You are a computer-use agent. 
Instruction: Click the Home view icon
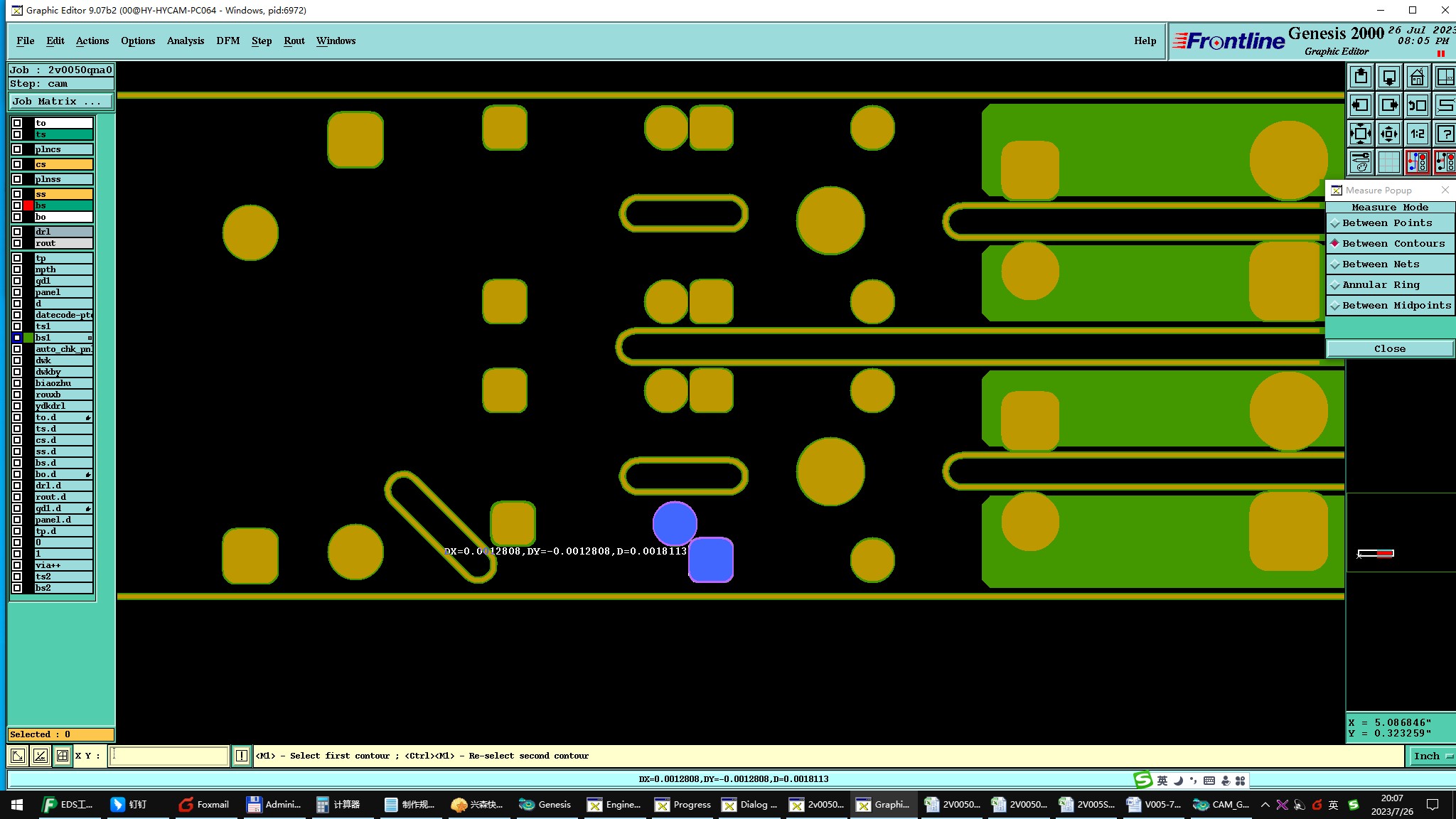click(1416, 77)
